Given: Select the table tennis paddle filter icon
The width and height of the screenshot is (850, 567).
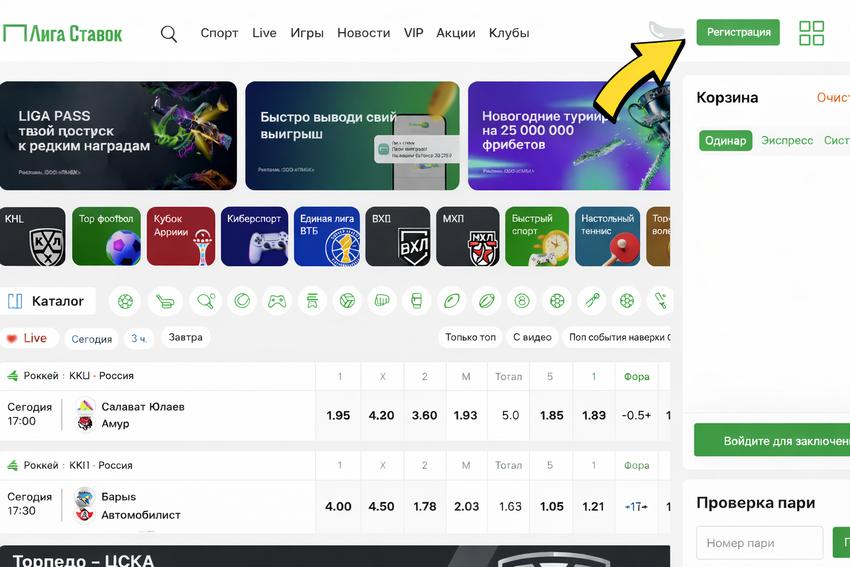Looking at the screenshot, I should (206, 301).
